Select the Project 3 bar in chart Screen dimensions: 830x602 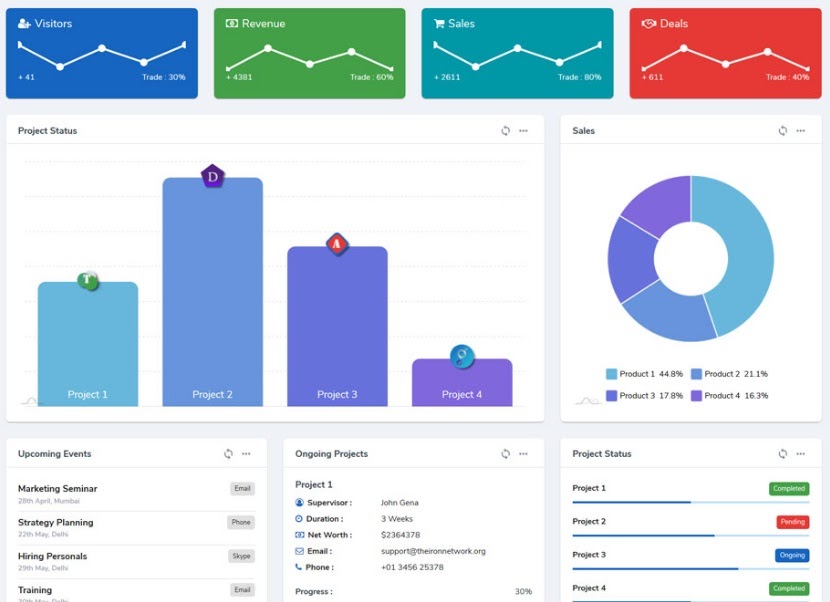[x=337, y=328]
